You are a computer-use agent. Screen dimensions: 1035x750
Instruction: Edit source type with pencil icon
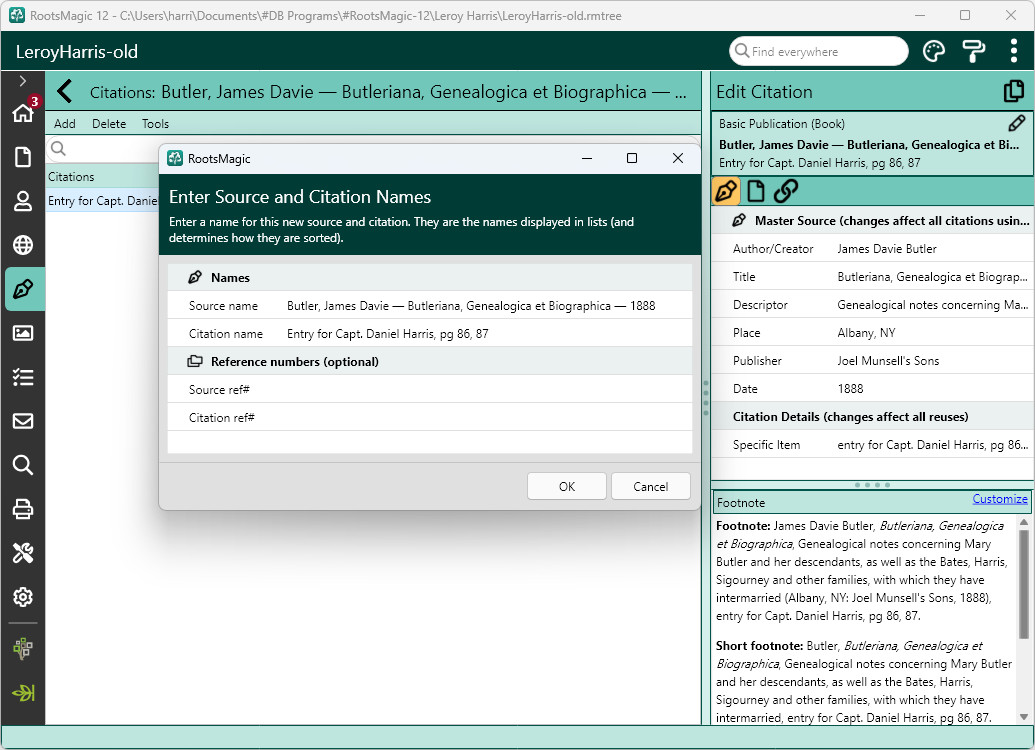[x=1017, y=123]
